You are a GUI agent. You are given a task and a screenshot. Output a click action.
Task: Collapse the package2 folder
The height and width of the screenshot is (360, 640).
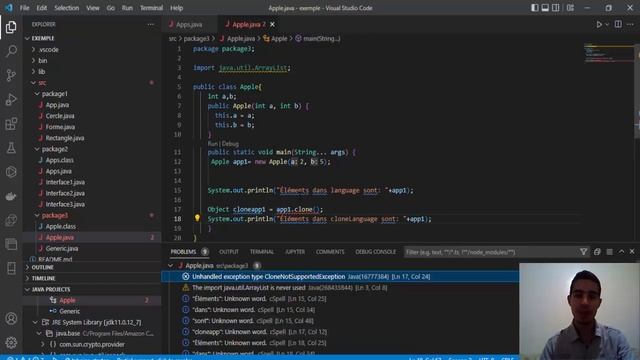tap(37, 149)
